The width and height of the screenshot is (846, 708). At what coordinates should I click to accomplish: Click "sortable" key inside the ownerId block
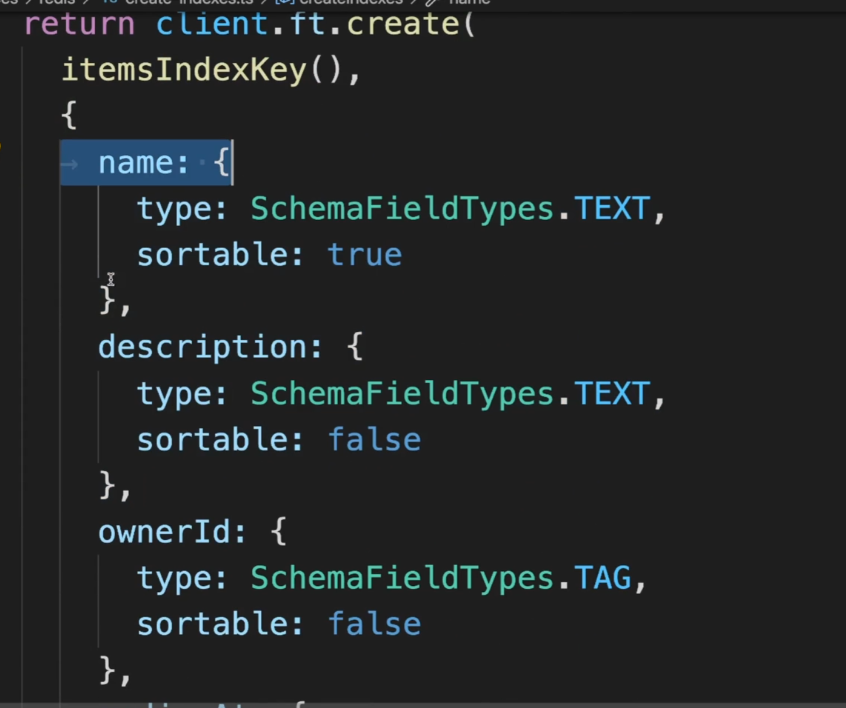tap(213, 624)
